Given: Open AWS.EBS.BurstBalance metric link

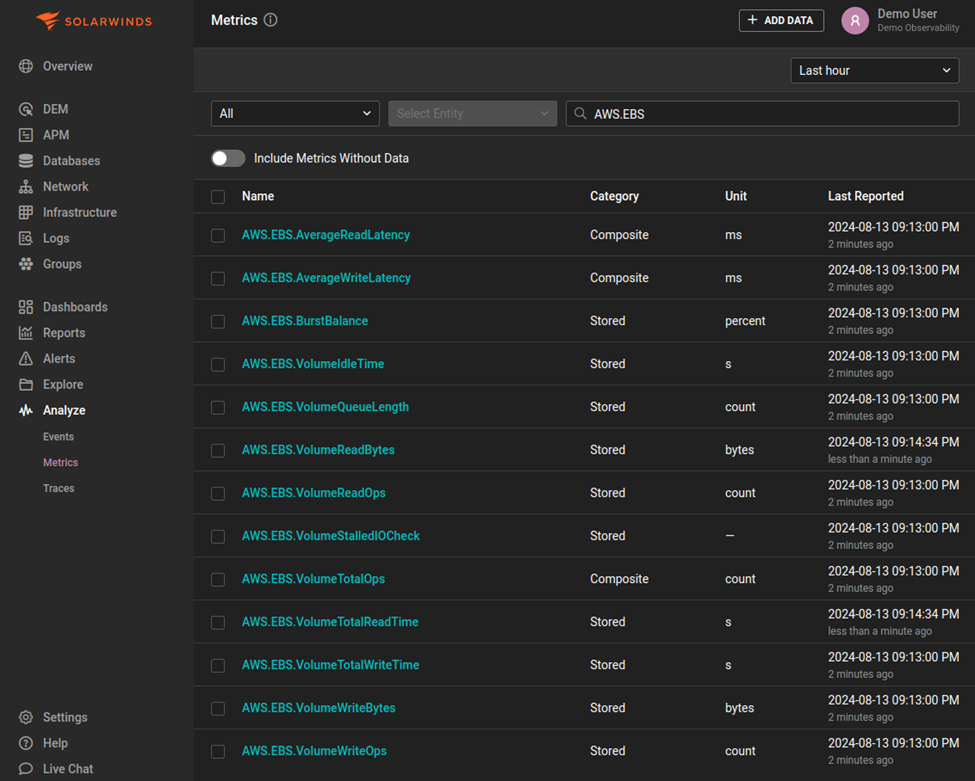Looking at the screenshot, I should (305, 321).
